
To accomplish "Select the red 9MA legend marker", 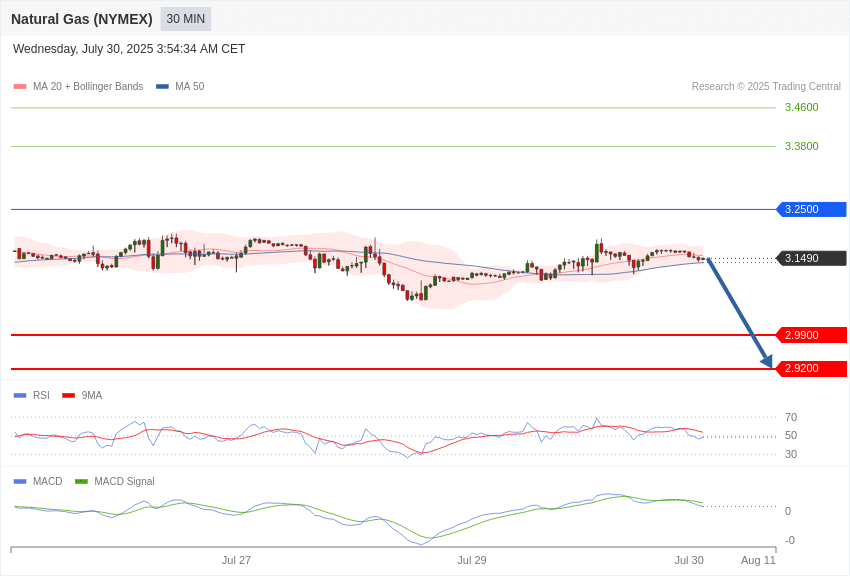I will click(69, 396).
